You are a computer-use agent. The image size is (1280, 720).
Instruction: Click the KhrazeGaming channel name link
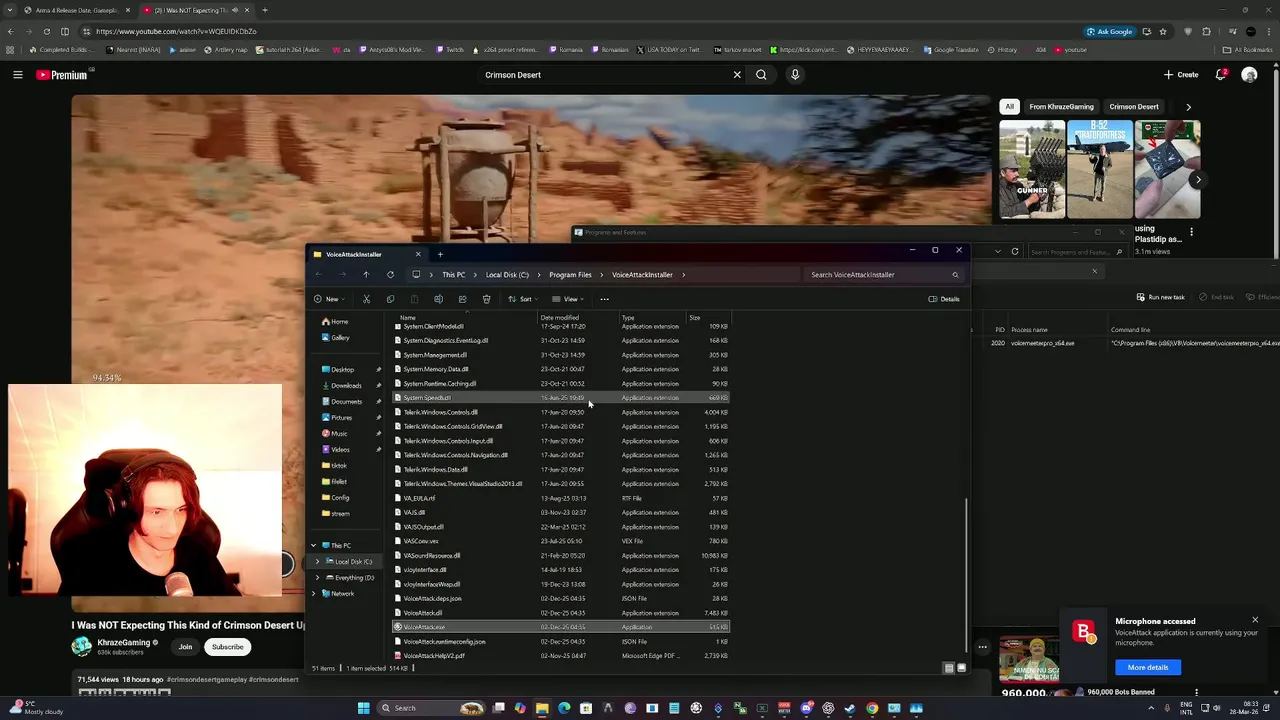124,643
